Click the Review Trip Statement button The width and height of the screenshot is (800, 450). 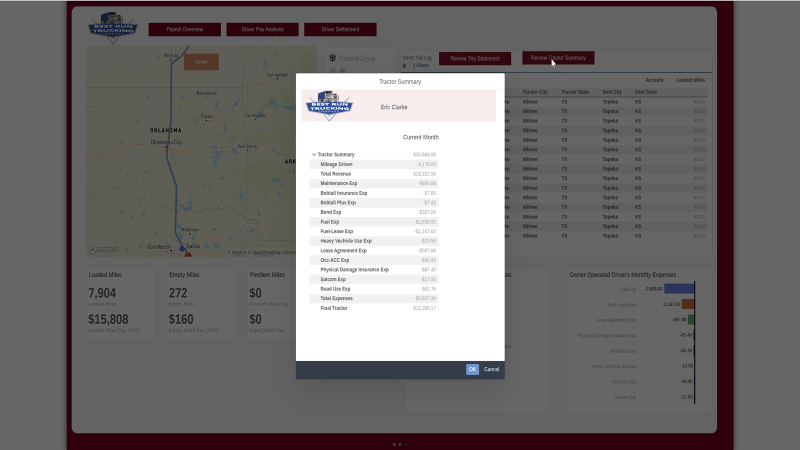[x=474, y=59]
